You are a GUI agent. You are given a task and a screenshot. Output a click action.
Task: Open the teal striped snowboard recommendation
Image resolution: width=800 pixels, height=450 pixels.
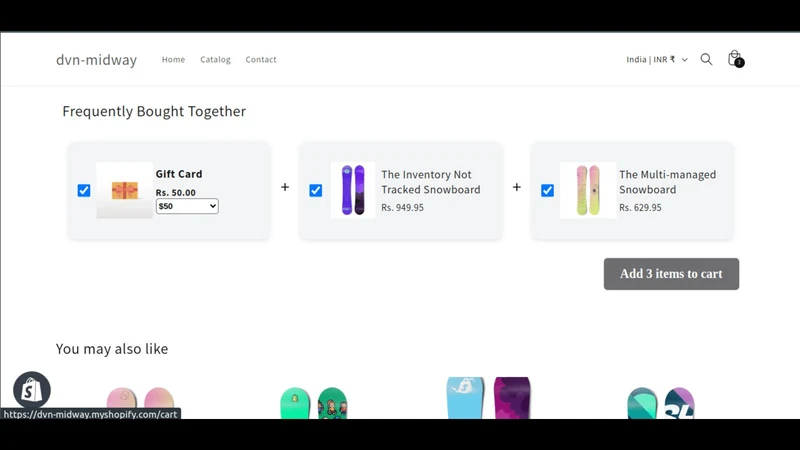[x=661, y=403]
